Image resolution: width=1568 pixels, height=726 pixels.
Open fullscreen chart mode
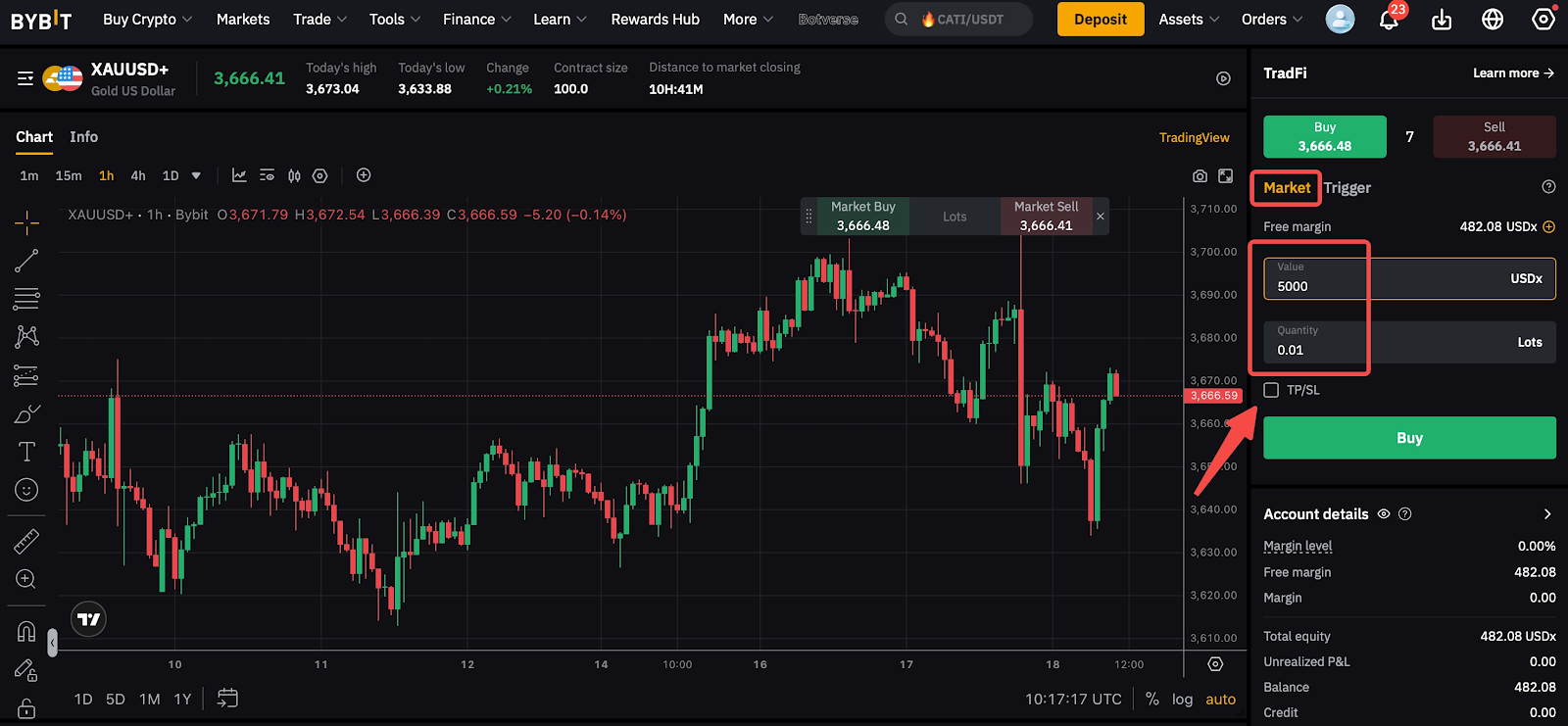pyautogui.click(x=1226, y=176)
